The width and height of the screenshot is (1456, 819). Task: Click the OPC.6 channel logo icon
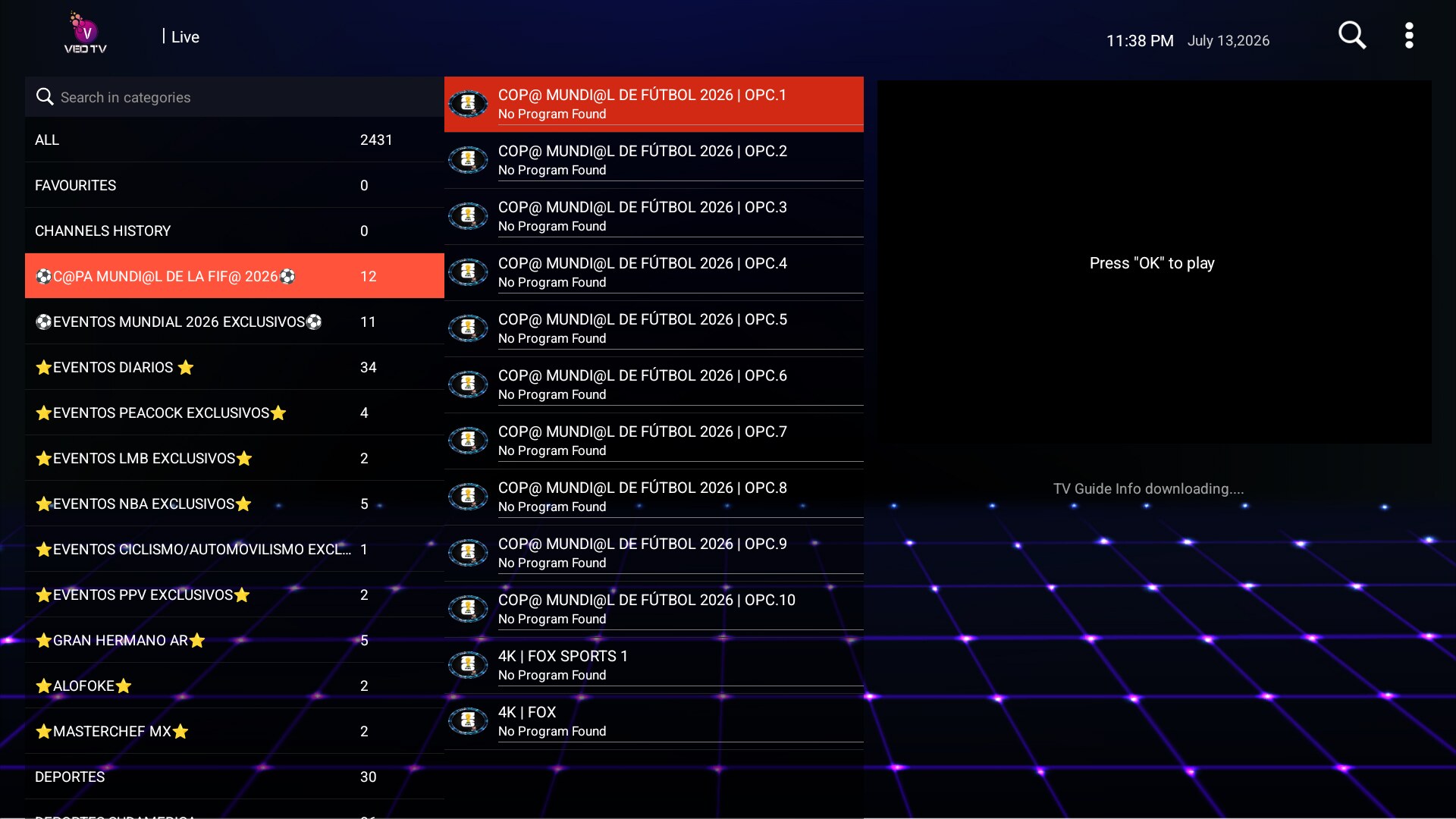[x=468, y=384]
